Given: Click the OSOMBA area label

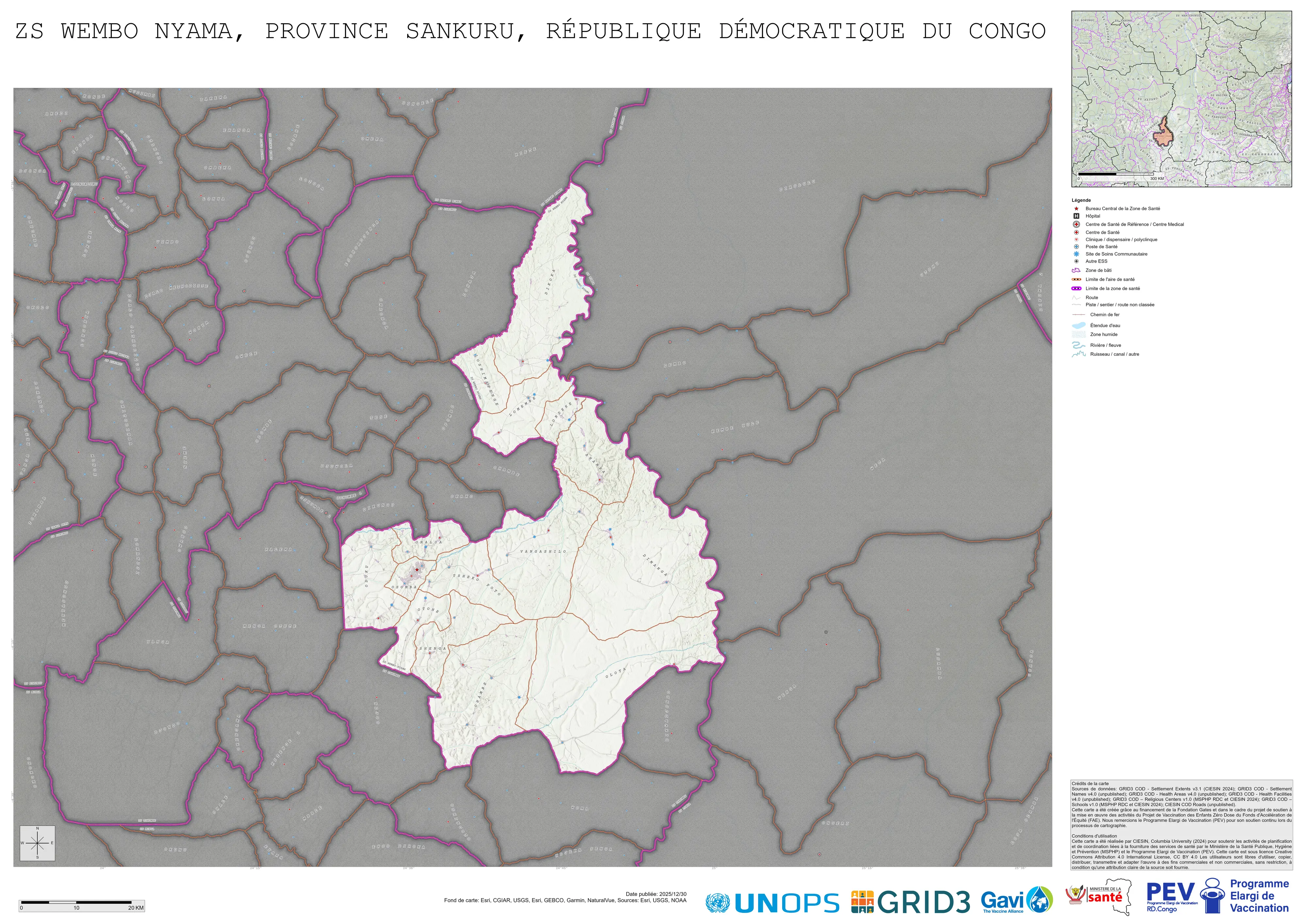Looking at the screenshot, I should [404, 587].
